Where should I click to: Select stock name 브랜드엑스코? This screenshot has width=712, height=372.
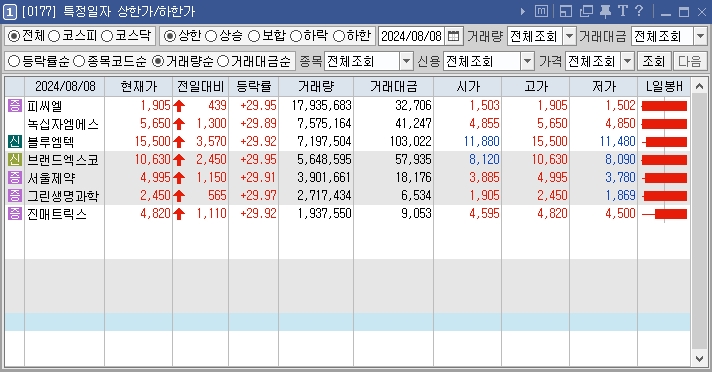tap(63, 160)
